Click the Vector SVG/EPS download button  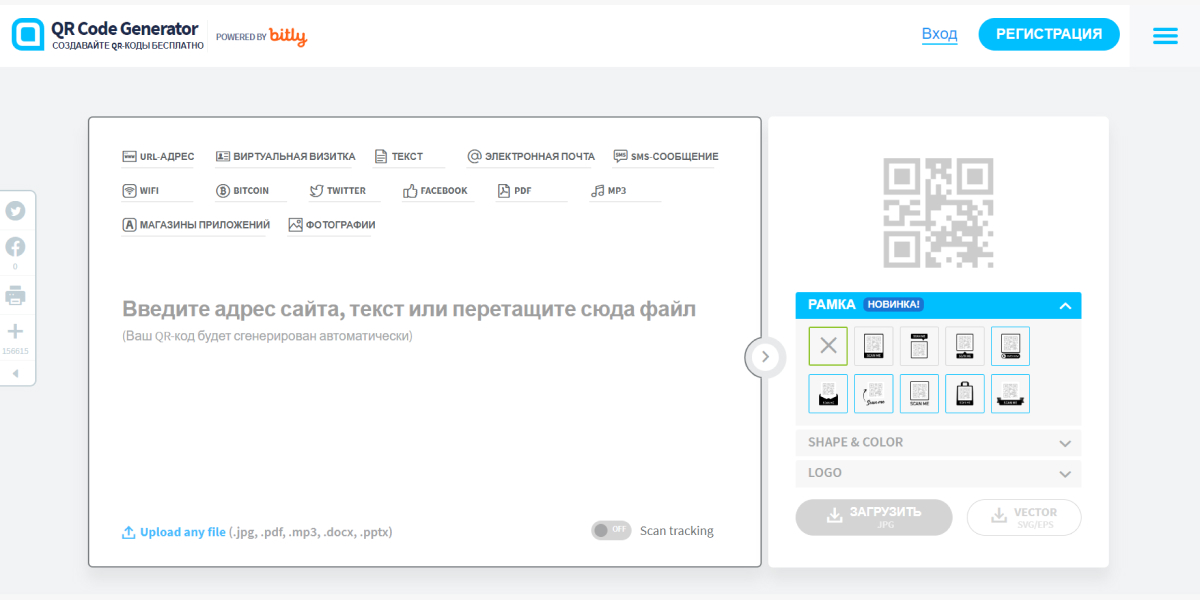pyautogui.click(x=1024, y=517)
